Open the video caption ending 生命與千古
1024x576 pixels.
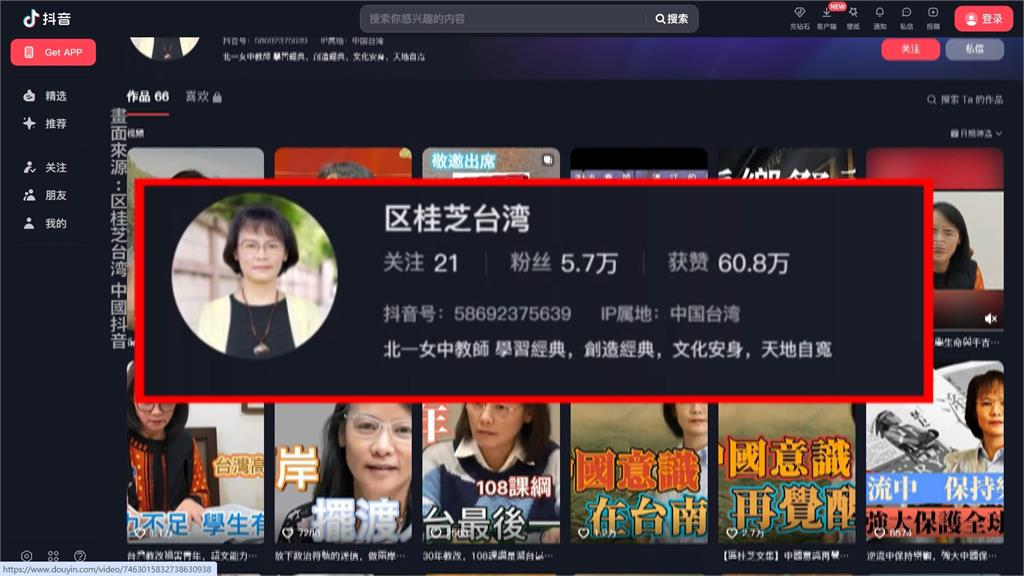[967, 342]
